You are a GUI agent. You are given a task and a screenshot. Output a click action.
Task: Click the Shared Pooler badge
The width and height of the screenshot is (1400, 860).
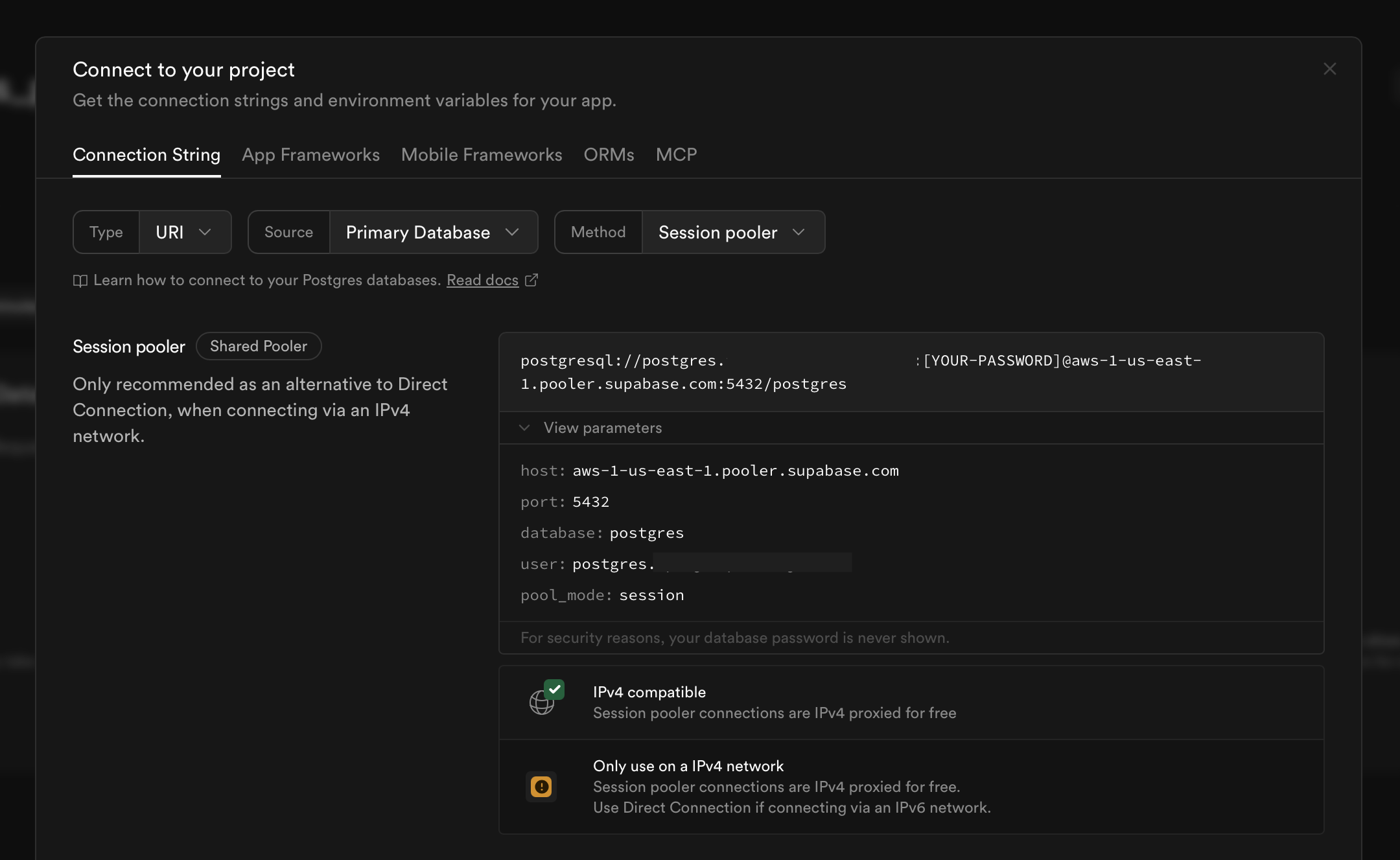click(259, 346)
